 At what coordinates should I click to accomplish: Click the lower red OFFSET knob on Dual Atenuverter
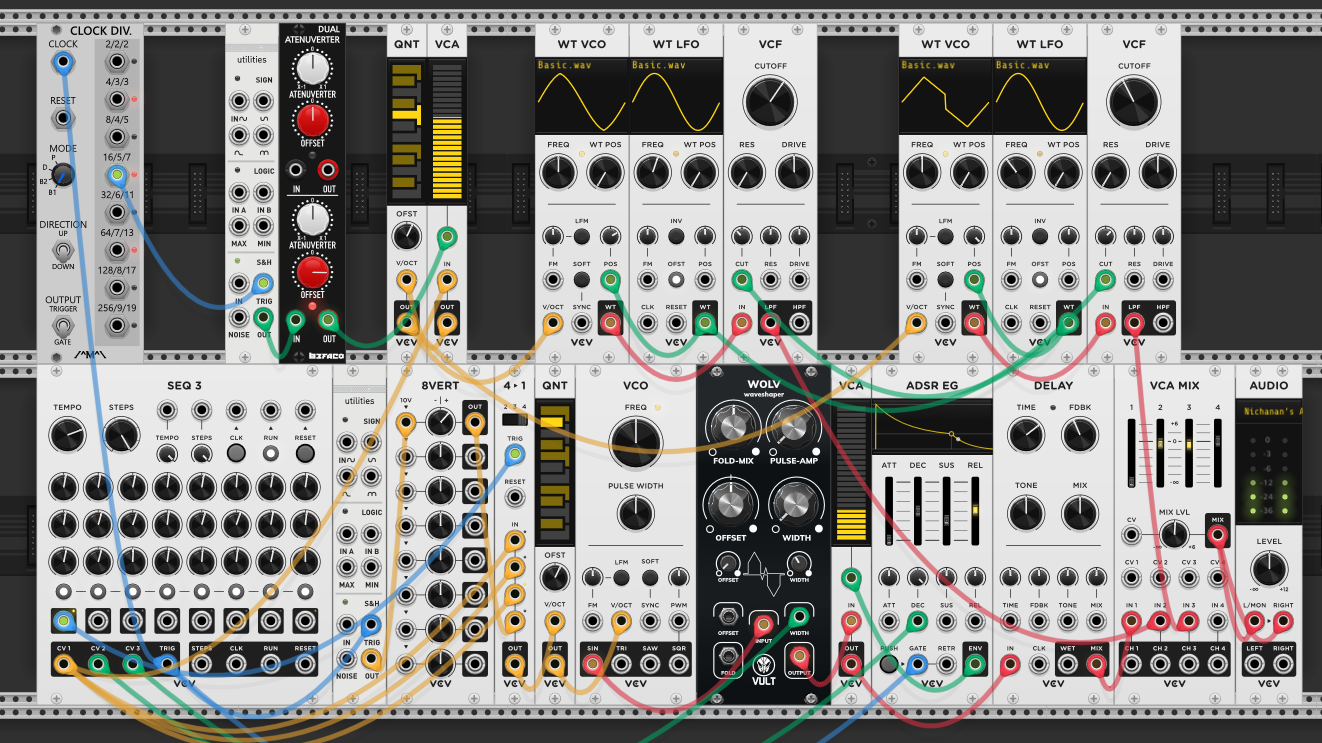(313, 271)
